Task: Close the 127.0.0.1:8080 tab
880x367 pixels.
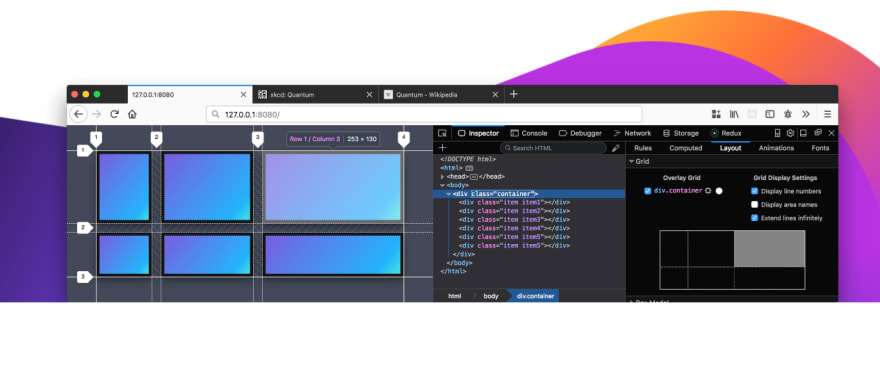Action: click(244, 95)
